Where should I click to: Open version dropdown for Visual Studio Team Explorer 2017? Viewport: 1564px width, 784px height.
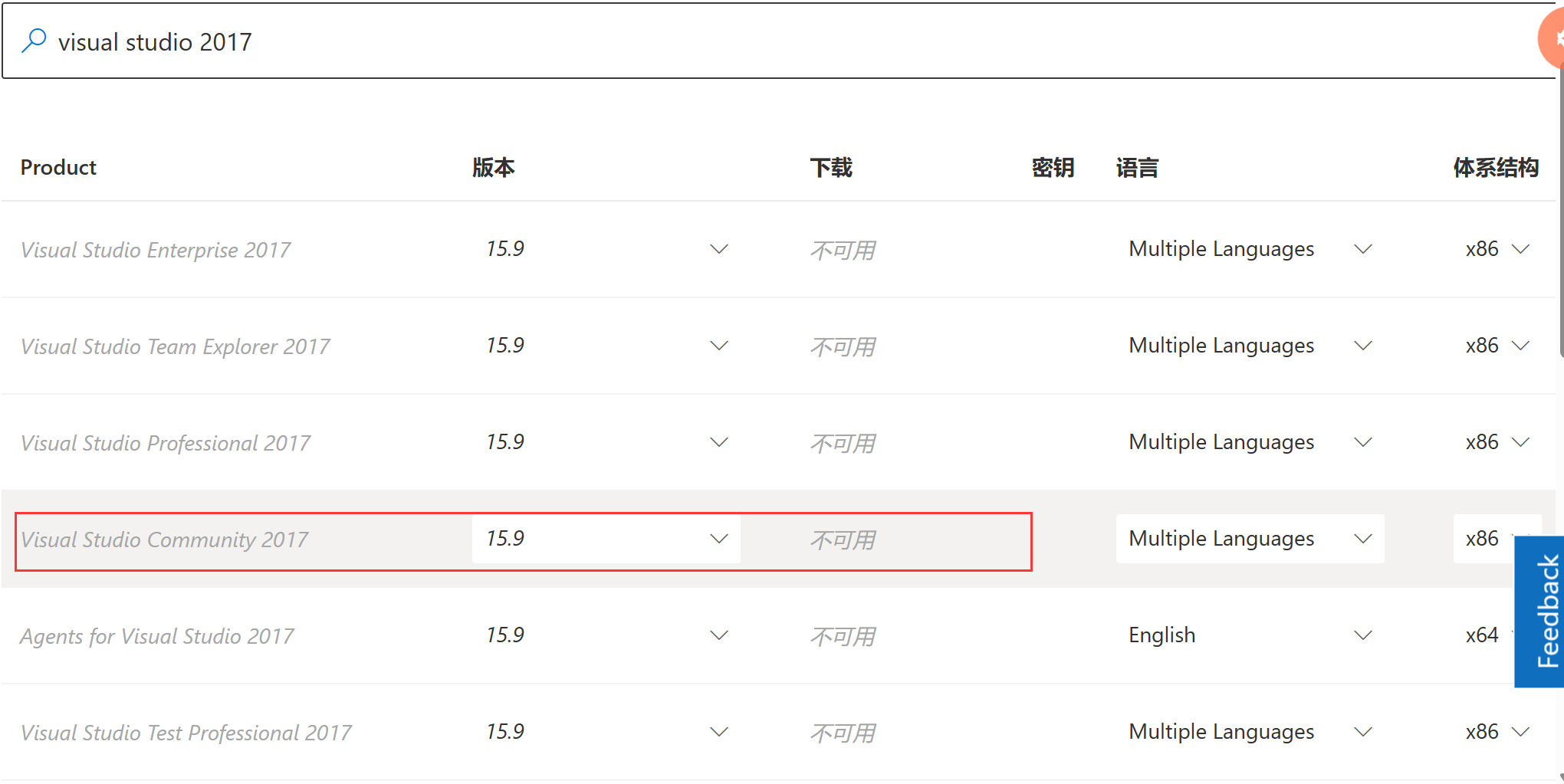click(606, 346)
